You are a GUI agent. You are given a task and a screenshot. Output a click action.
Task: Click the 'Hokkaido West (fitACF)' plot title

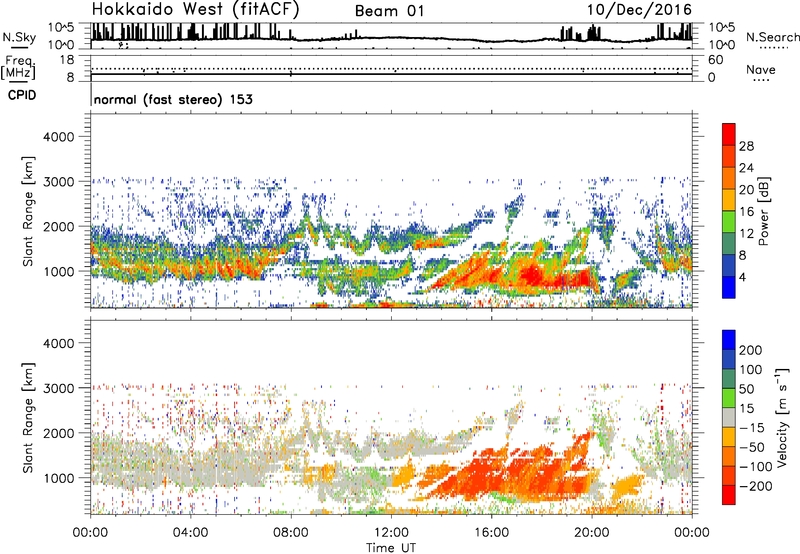(x=195, y=10)
